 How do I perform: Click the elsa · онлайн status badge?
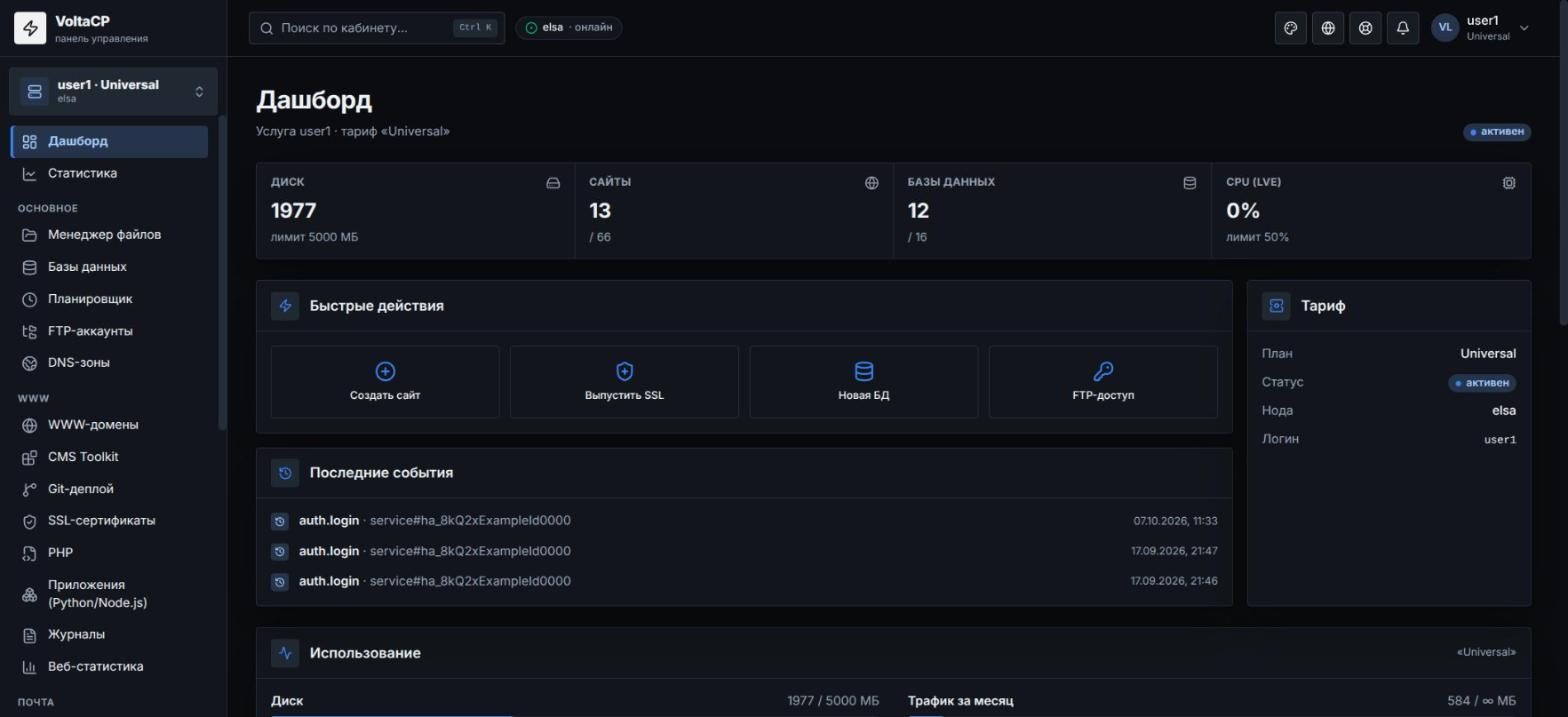pyautogui.click(x=569, y=28)
